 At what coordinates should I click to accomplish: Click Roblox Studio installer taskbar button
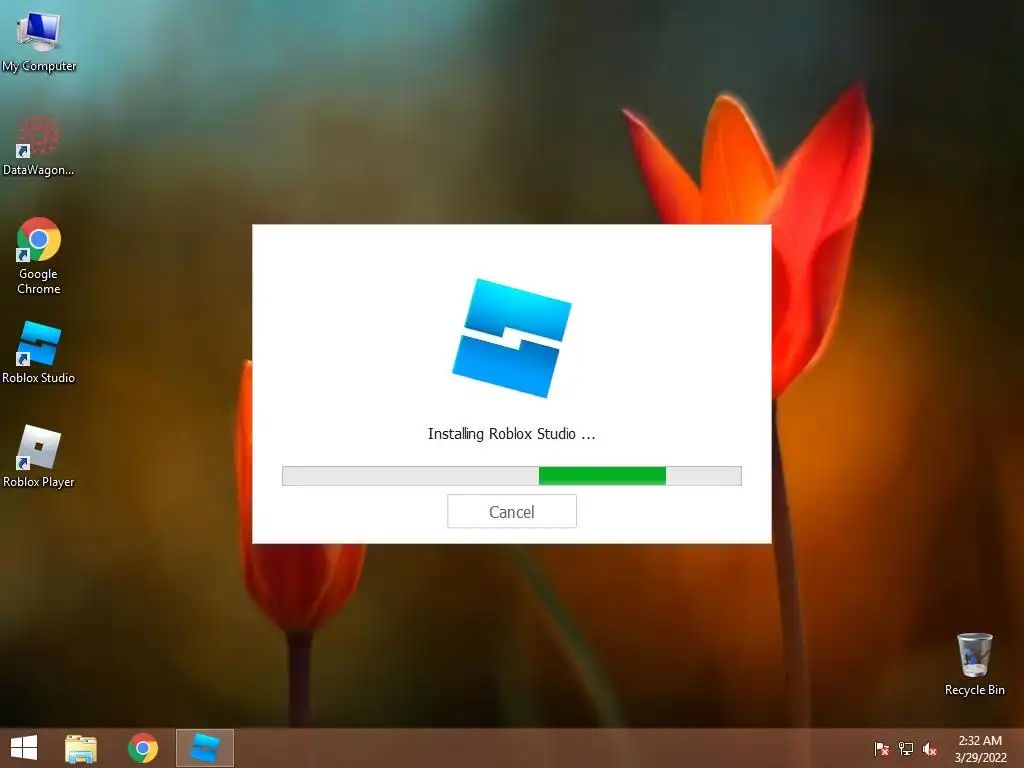pos(205,748)
